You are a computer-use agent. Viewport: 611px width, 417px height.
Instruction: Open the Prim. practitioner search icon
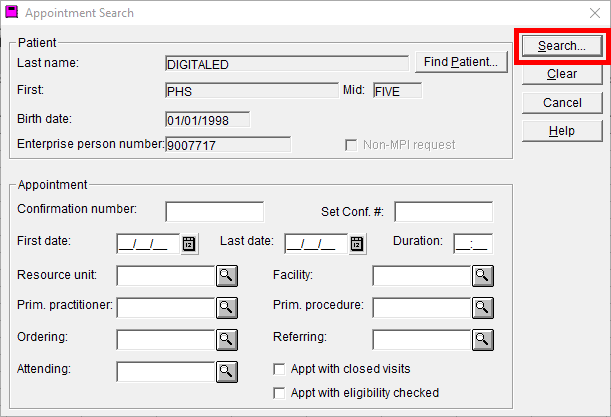coord(227,308)
